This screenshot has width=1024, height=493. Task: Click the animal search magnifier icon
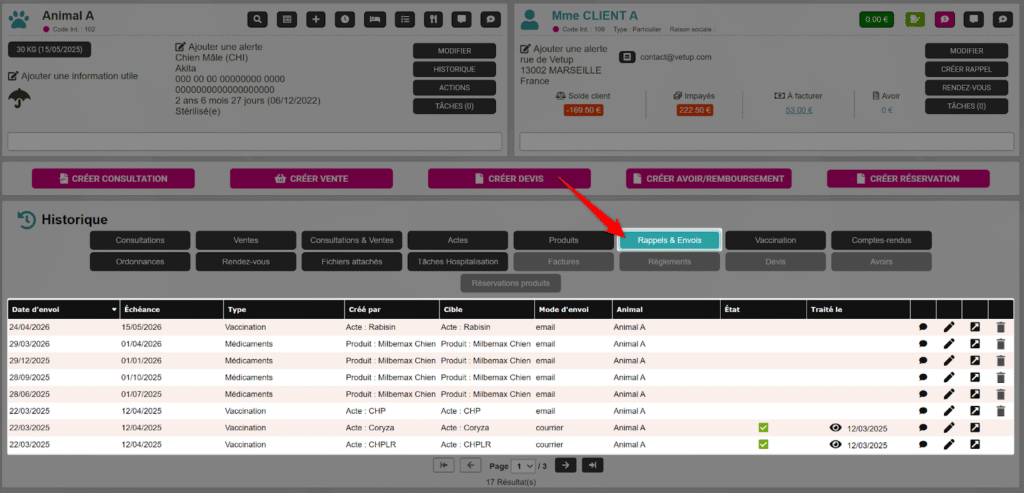[x=258, y=19]
